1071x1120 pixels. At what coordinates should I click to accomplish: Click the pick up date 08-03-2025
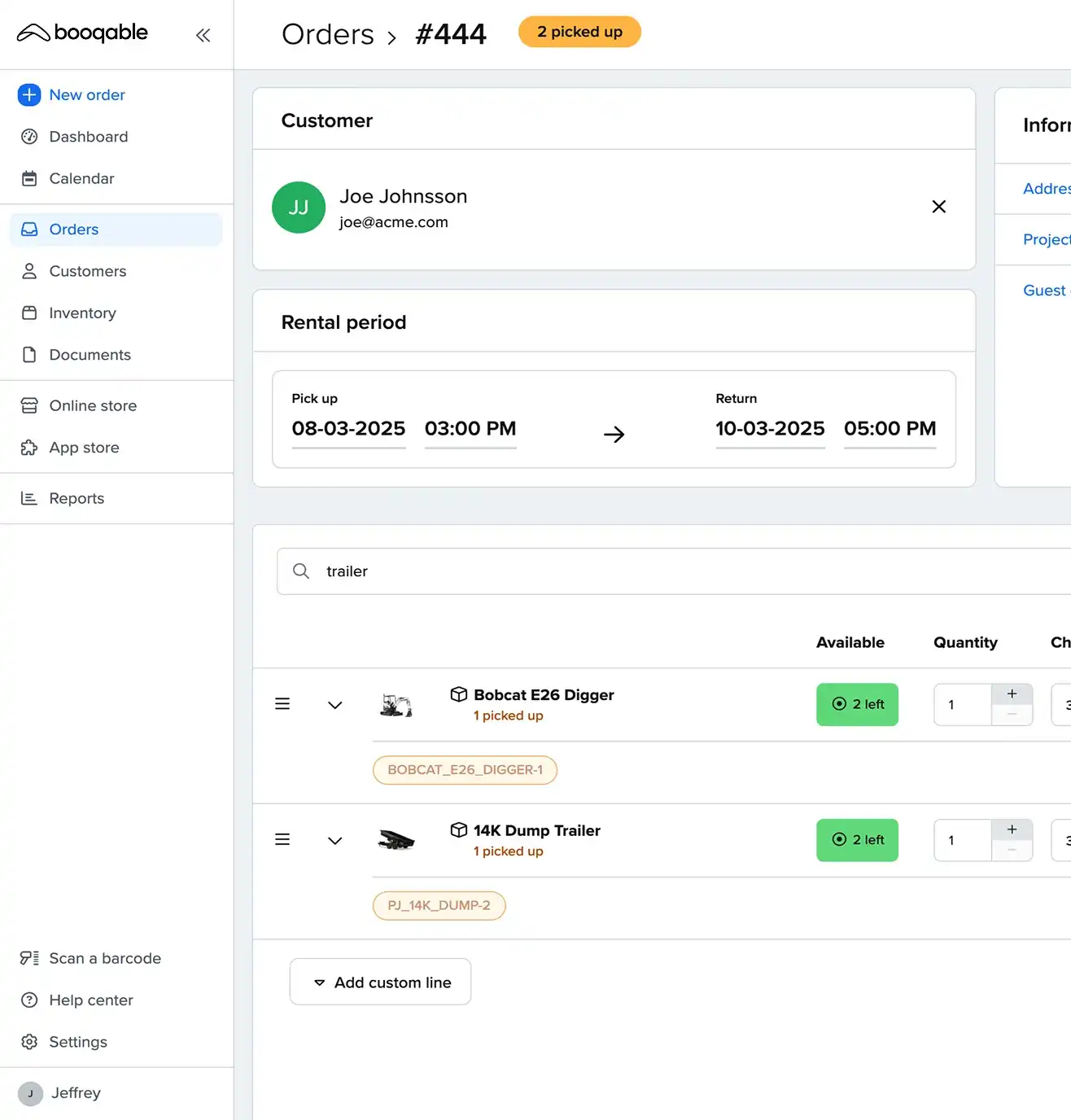pos(348,429)
